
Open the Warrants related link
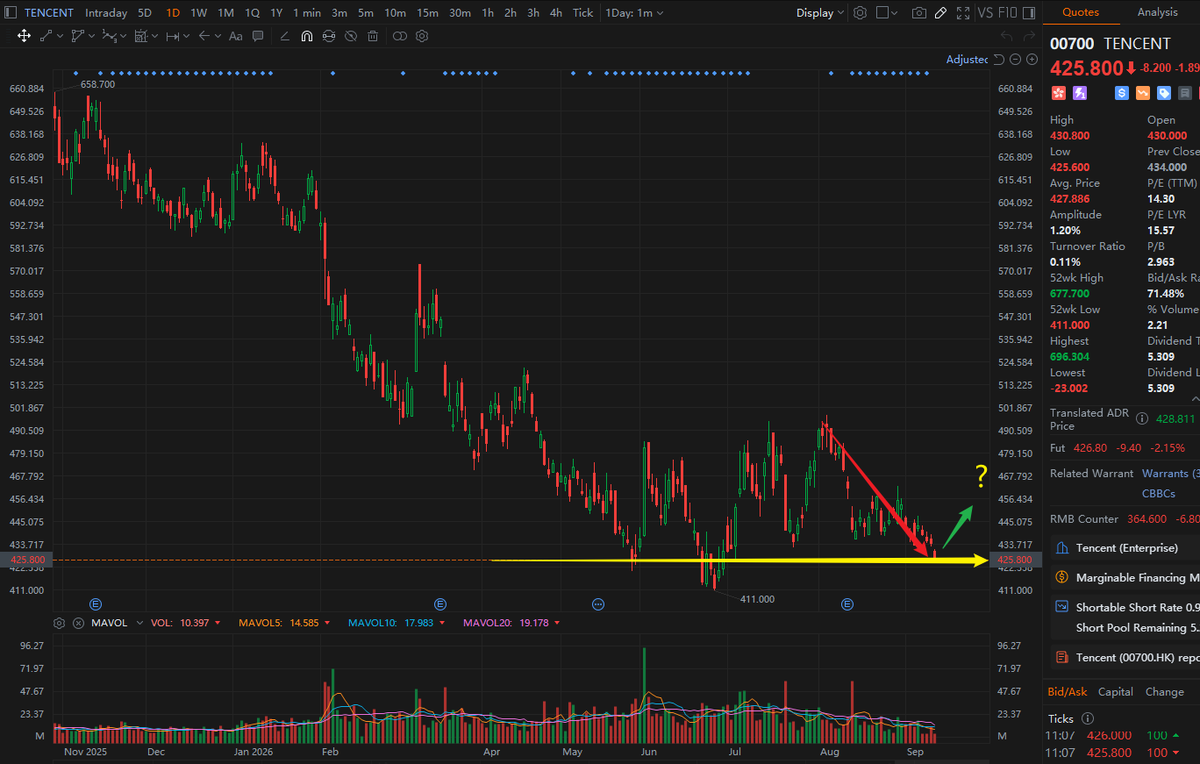point(1169,473)
